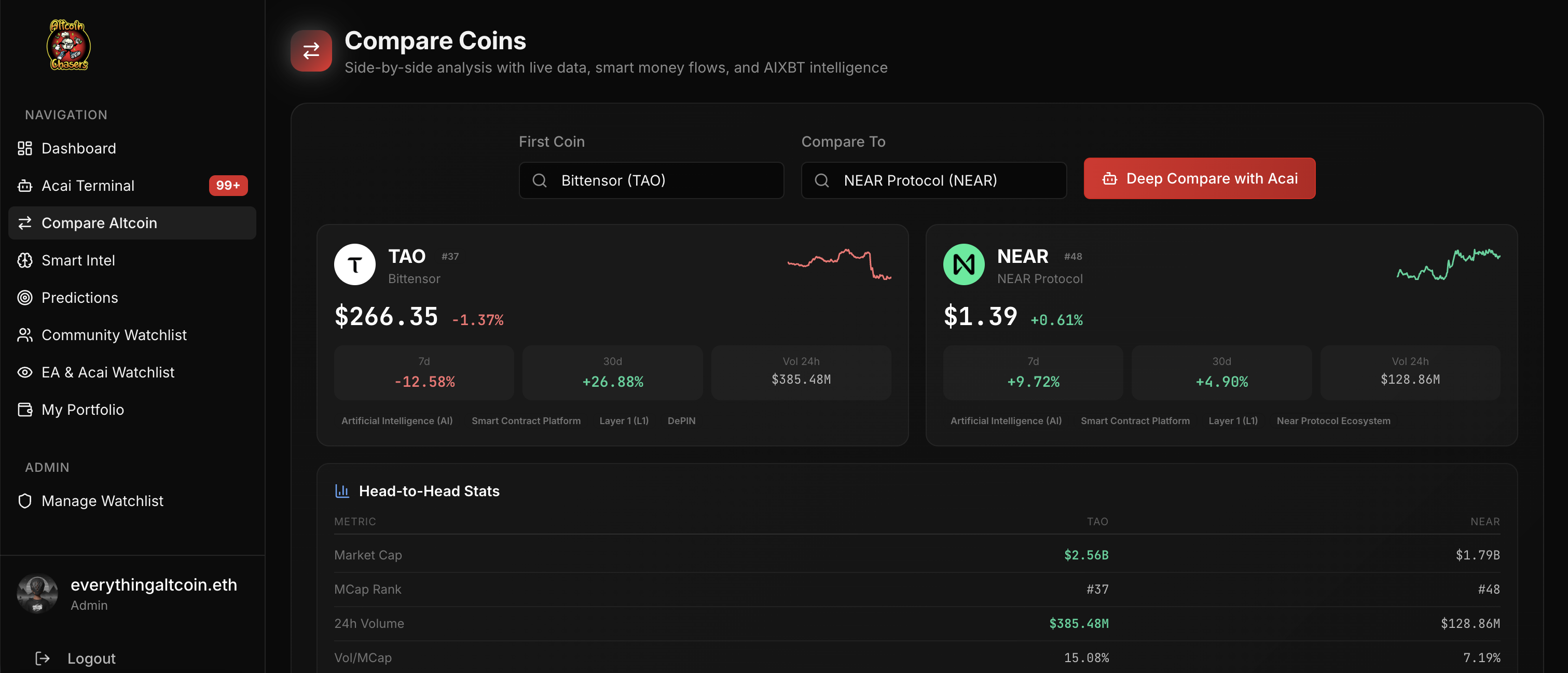1568x673 pixels.
Task: Click the Logout link
Action: (91, 658)
